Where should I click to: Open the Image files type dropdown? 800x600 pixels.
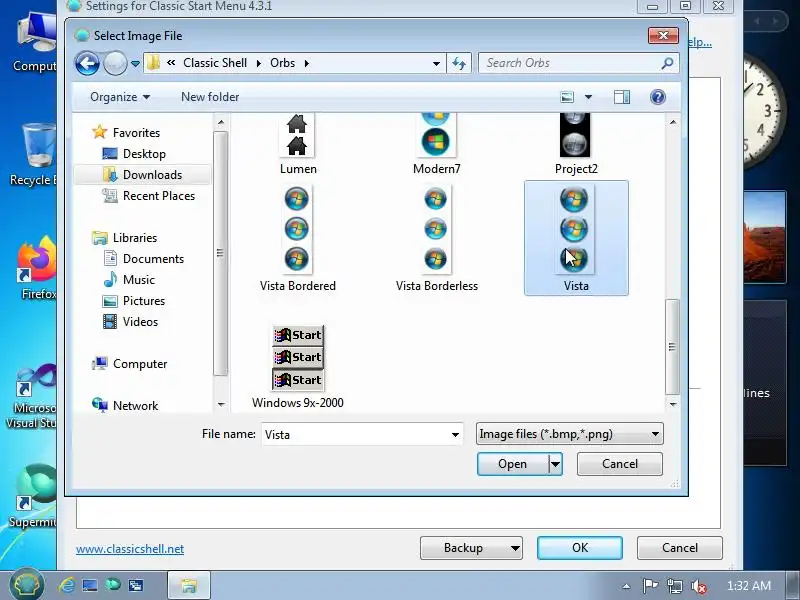[569, 434]
